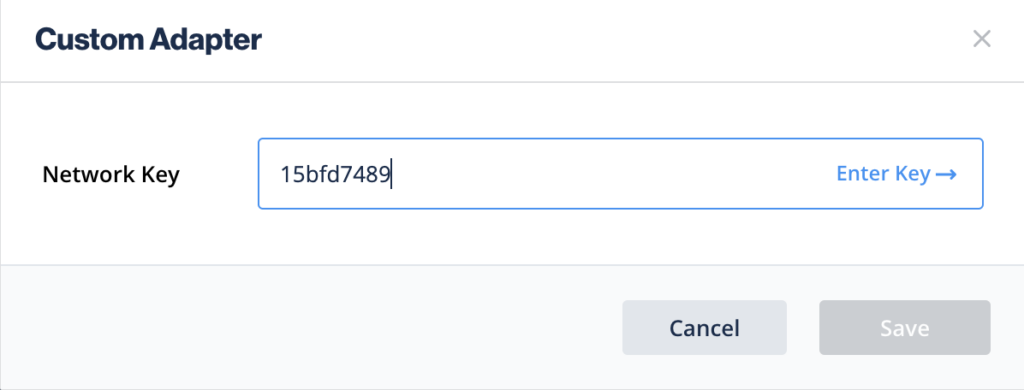Click the Network Key label
Image resolution: width=1024 pixels, height=390 pixels.
tap(111, 175)
